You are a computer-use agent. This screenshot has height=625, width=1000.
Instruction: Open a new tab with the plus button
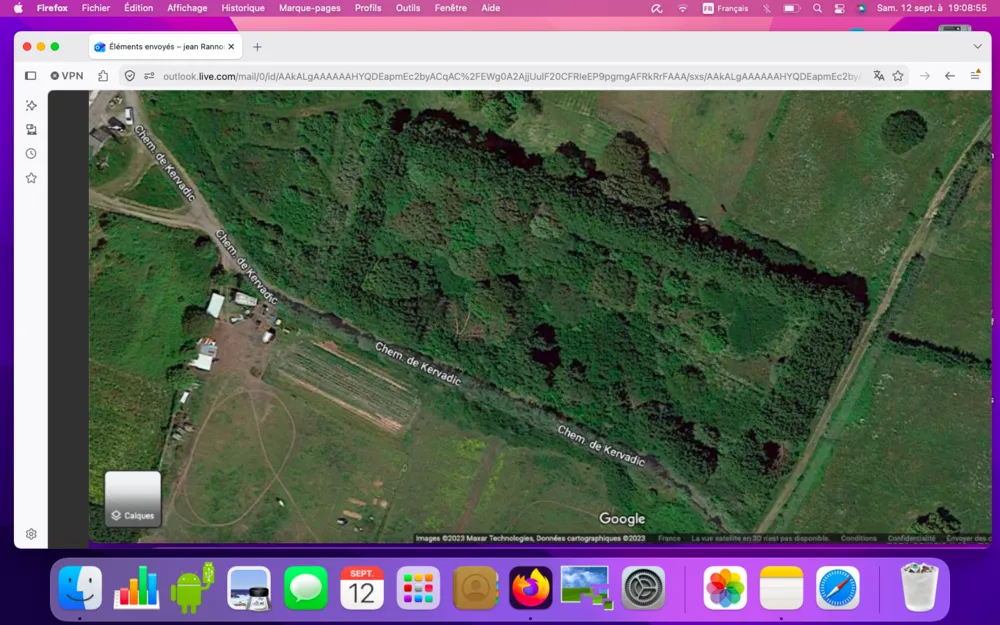(257, 47)
